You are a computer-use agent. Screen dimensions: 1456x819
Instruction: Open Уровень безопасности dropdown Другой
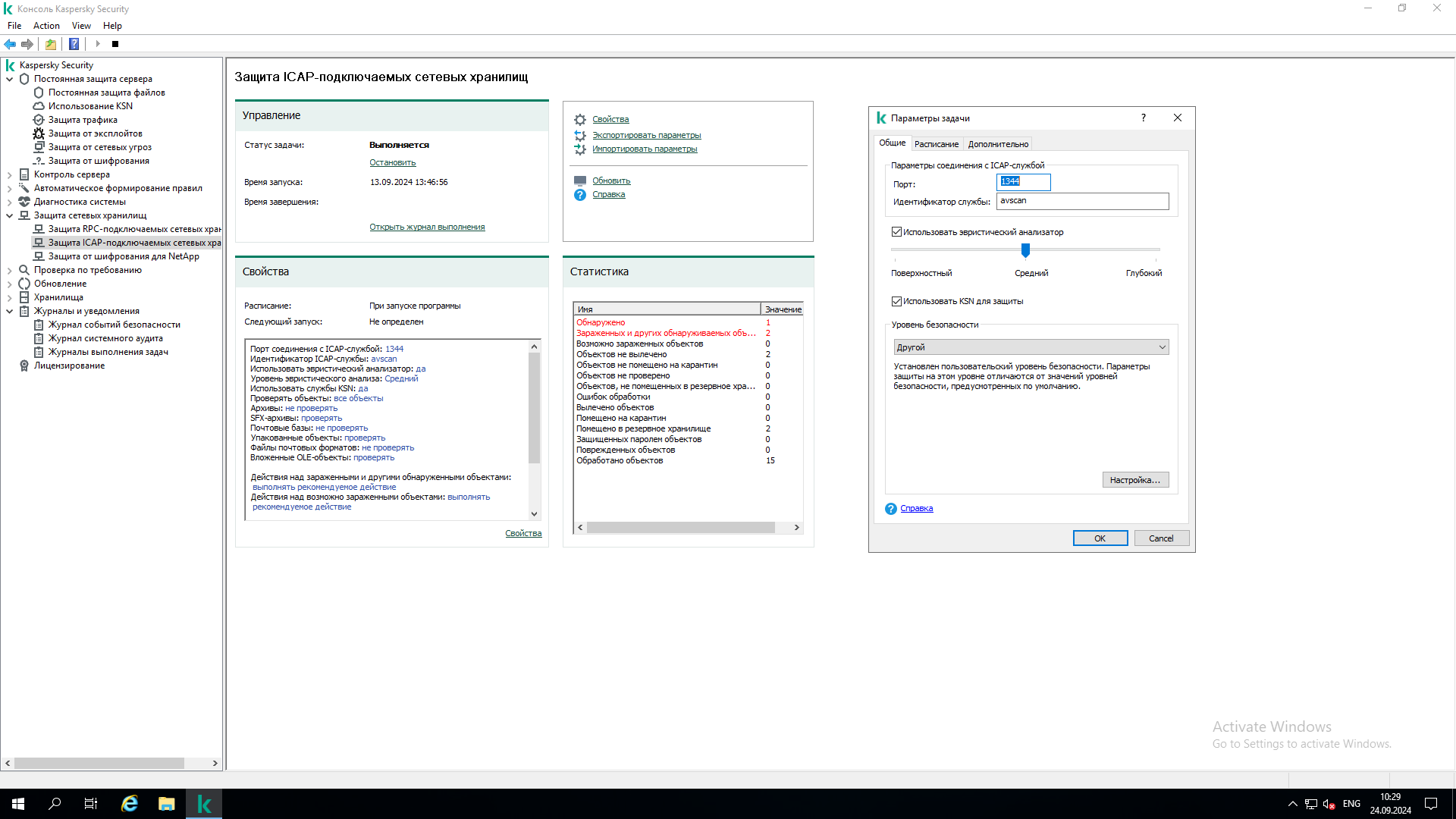(x=1031, y=347)
